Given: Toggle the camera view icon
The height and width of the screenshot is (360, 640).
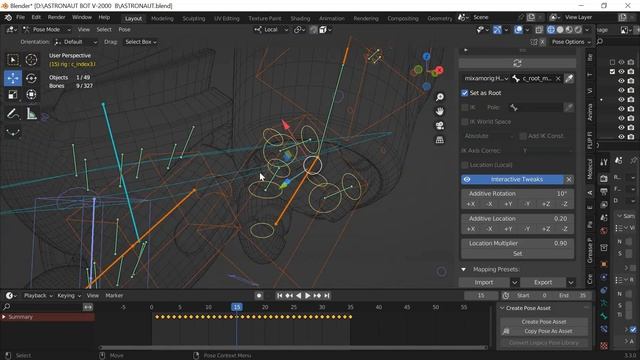Looking at the screenshot, I should pos(440,126).
